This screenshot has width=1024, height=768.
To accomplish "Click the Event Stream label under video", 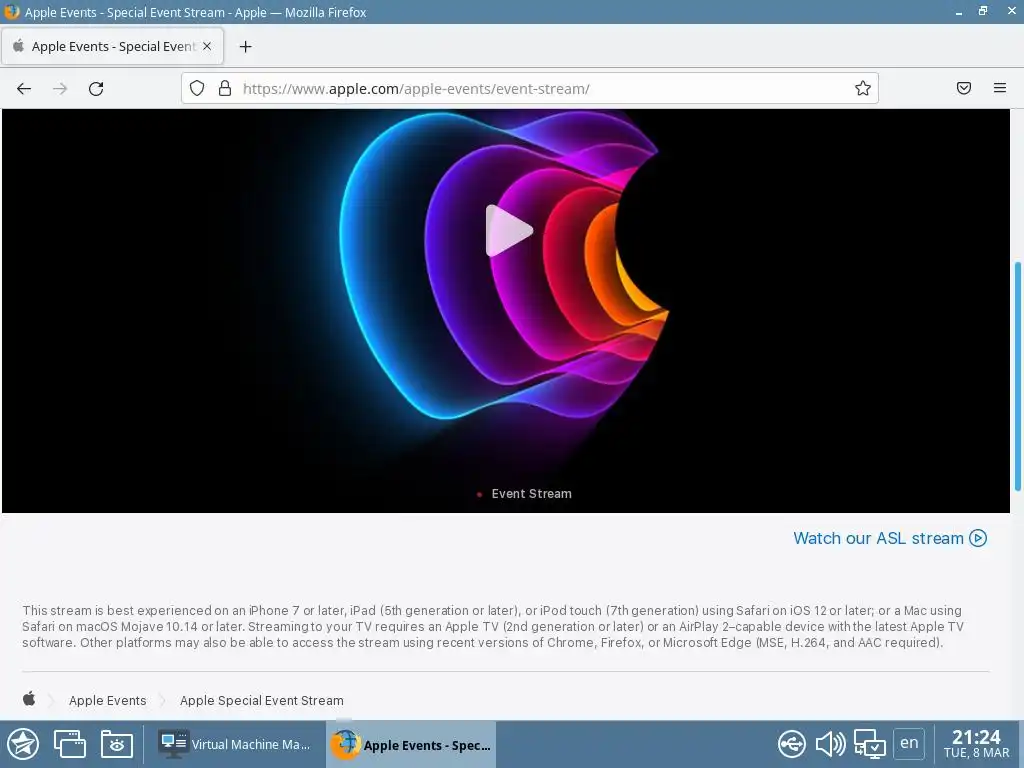I will (532, 494).
